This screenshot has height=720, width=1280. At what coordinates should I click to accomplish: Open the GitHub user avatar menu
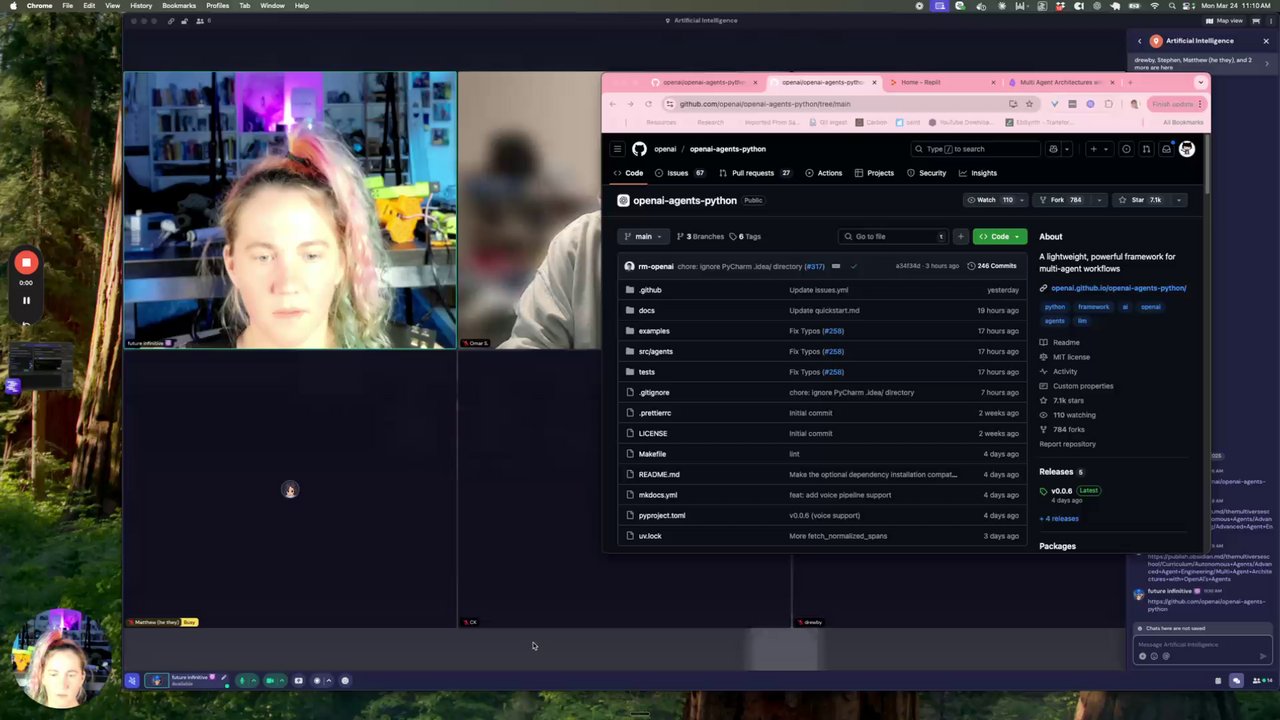(x=1186, y=149)
